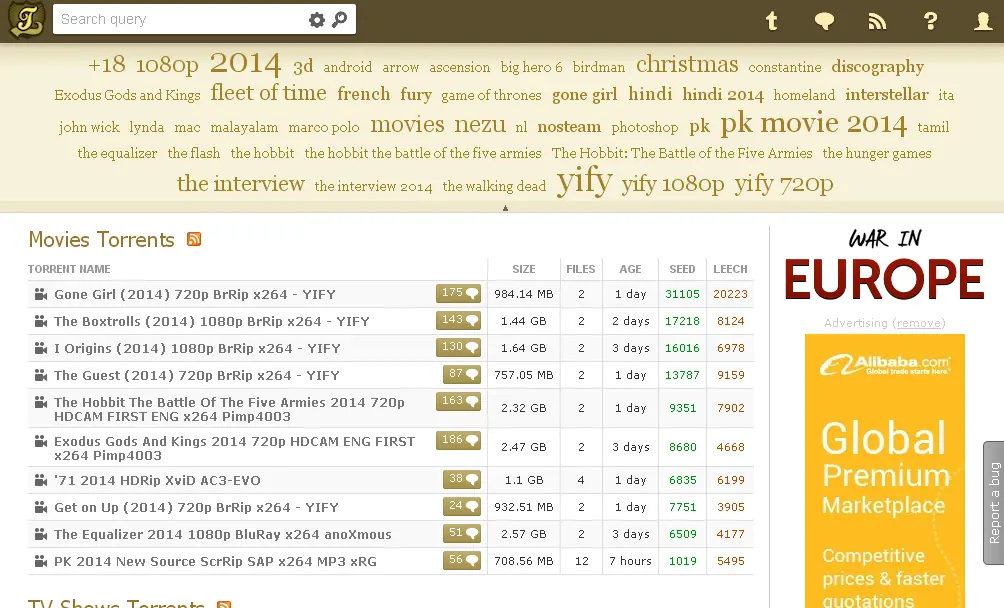The image size is (1004, 608).
Task: Open the 175 comments badge for Gone Girl
Action: (458, 293)
